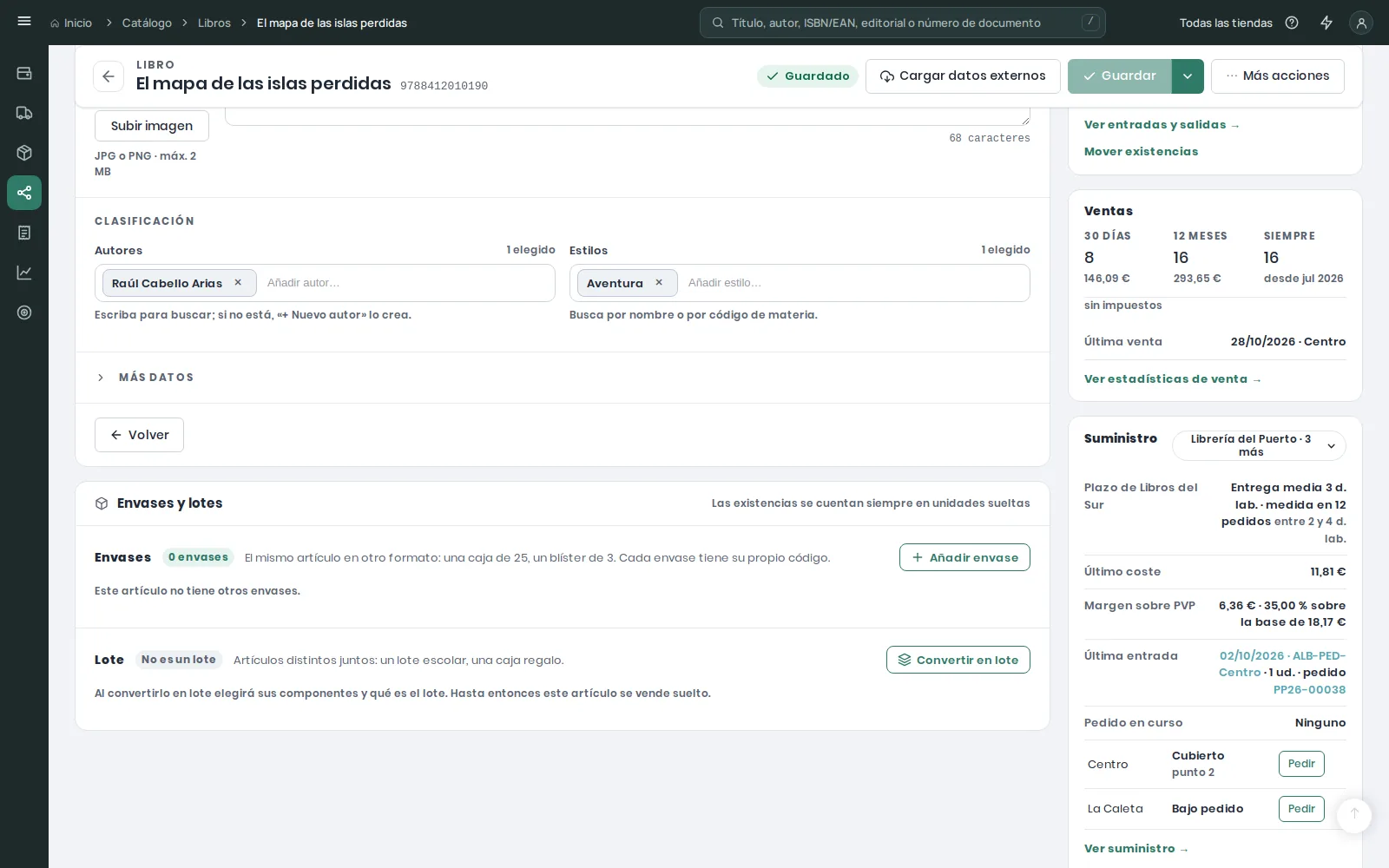Click the Añadir autor input field

[406, 283]
